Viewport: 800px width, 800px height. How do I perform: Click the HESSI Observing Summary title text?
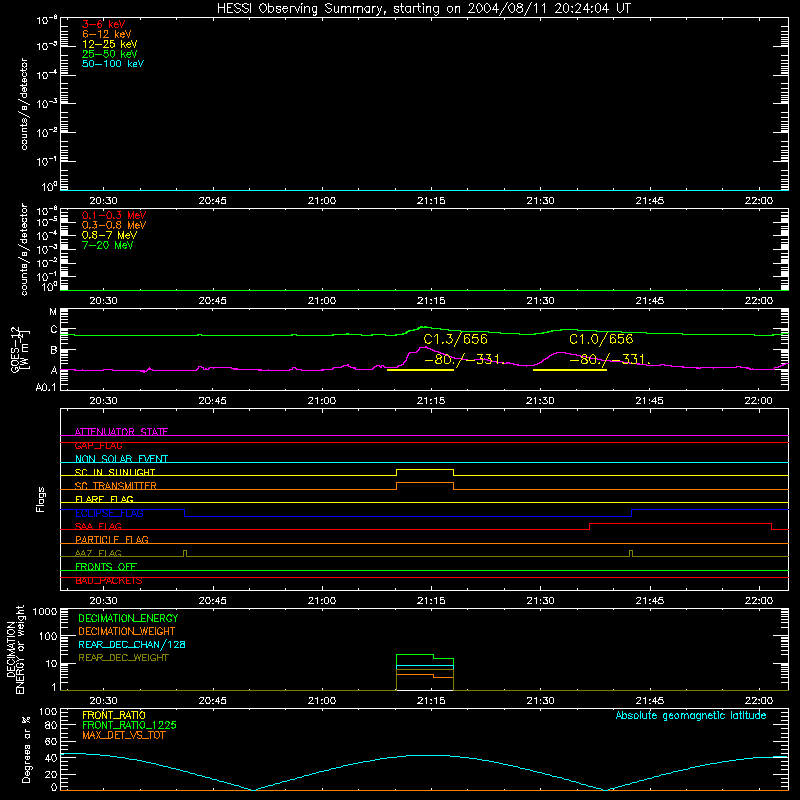[x=424, y=9]
